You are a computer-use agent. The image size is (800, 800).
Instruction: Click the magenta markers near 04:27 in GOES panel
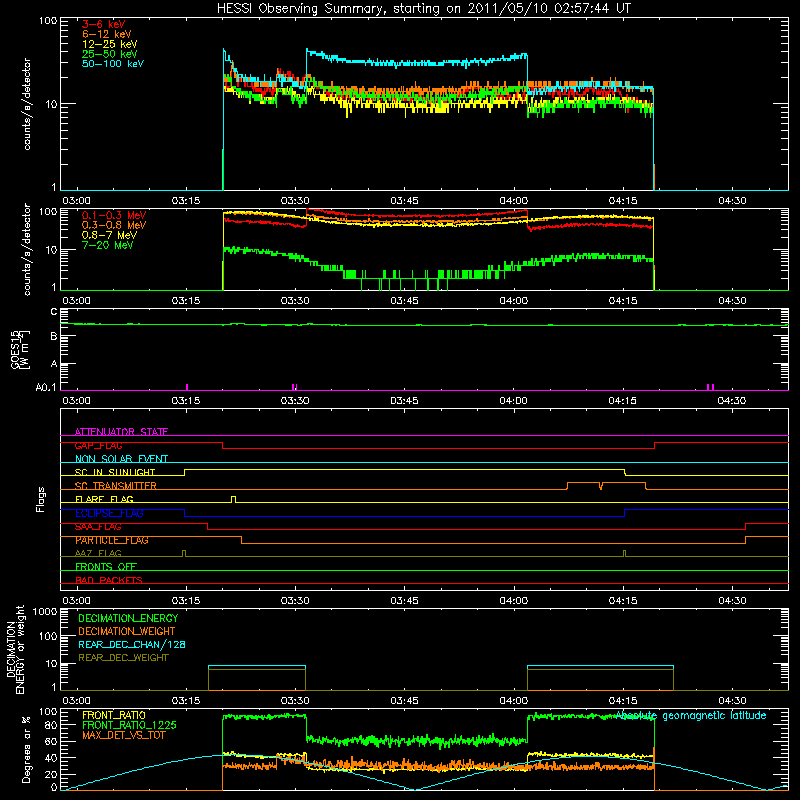[710, 387]
